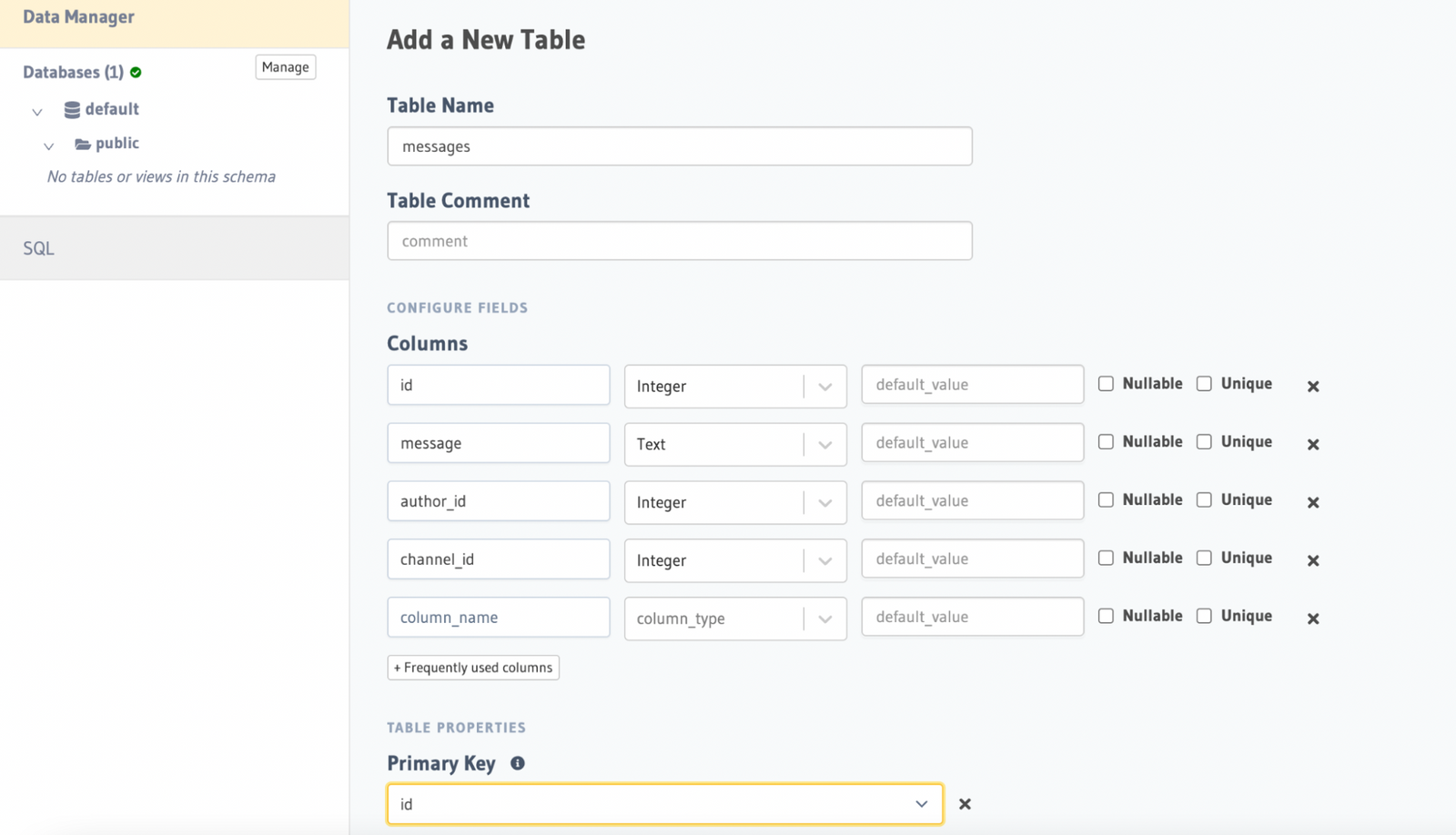Clear the Primary Key selection with the X icon

pyautogui.click(x=966, y=804)
